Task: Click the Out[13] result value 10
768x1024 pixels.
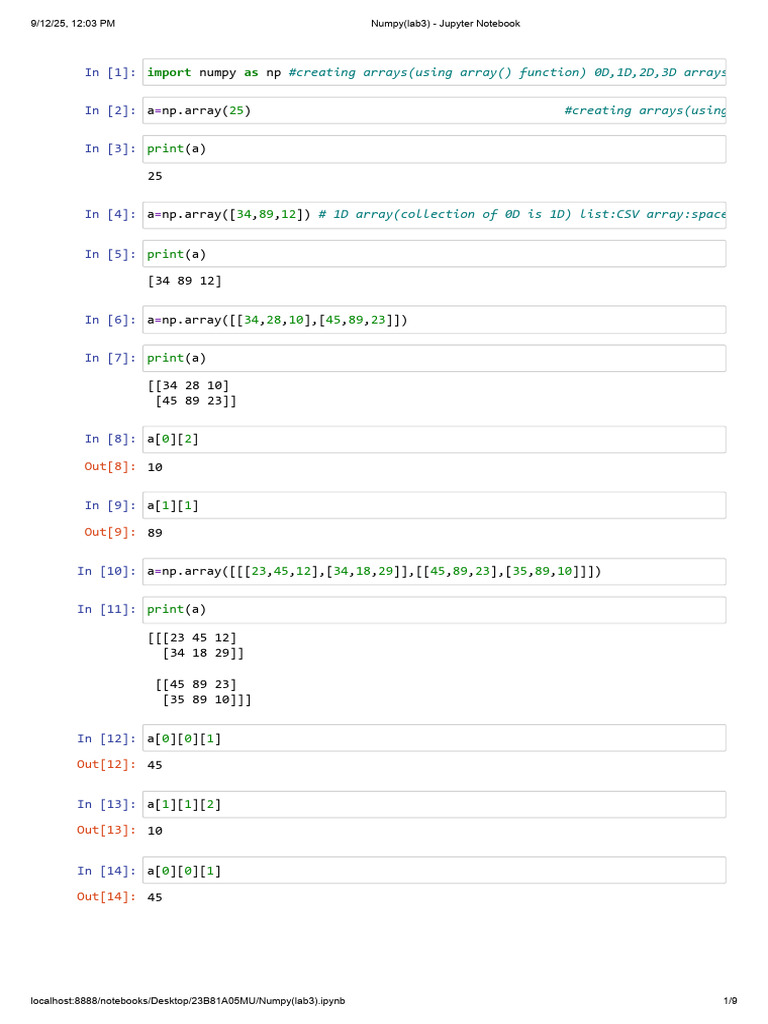Action: pos(155,831)
